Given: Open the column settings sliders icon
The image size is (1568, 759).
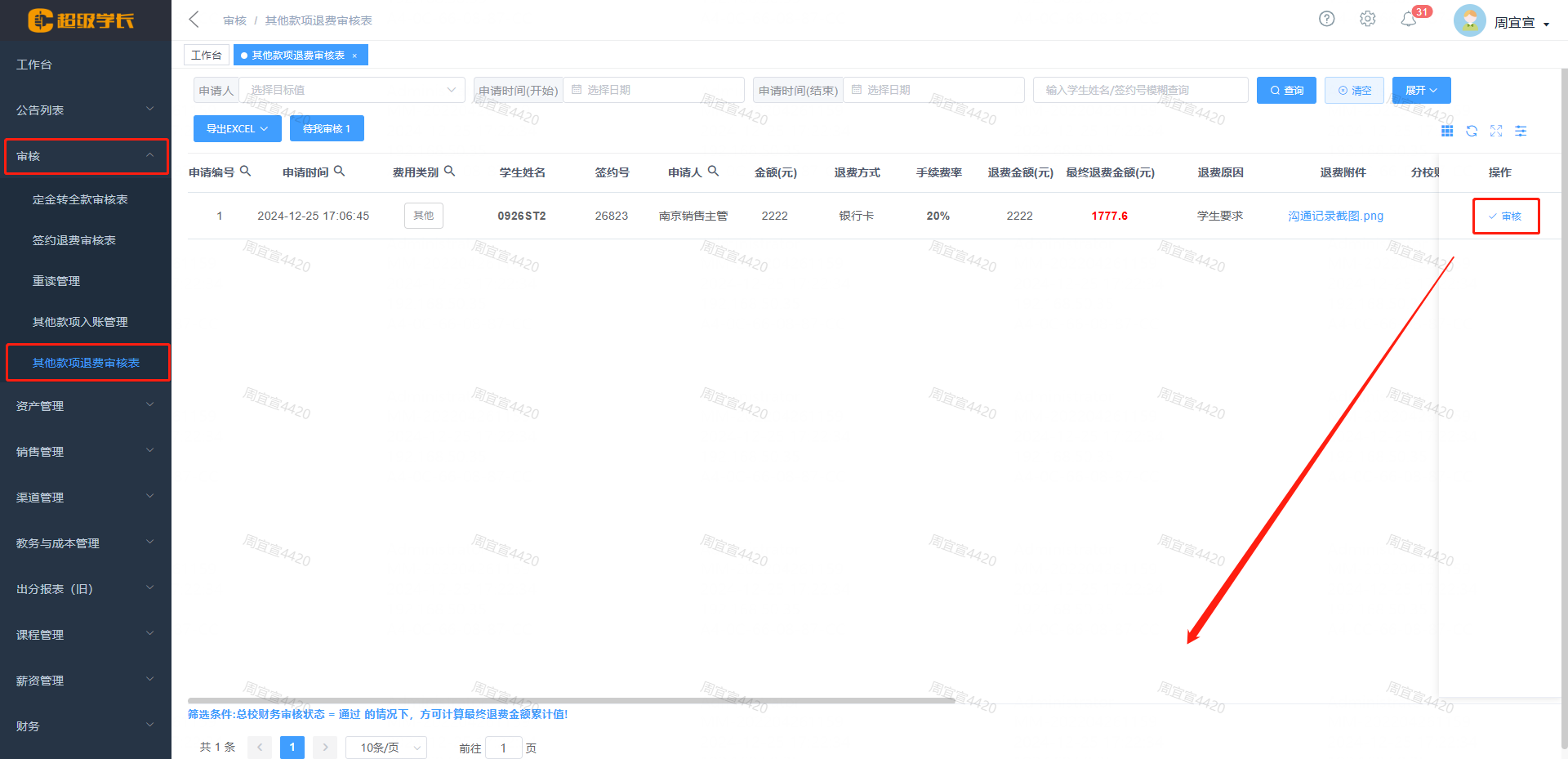Looking at the screenshot, I should click(1521, 131).
